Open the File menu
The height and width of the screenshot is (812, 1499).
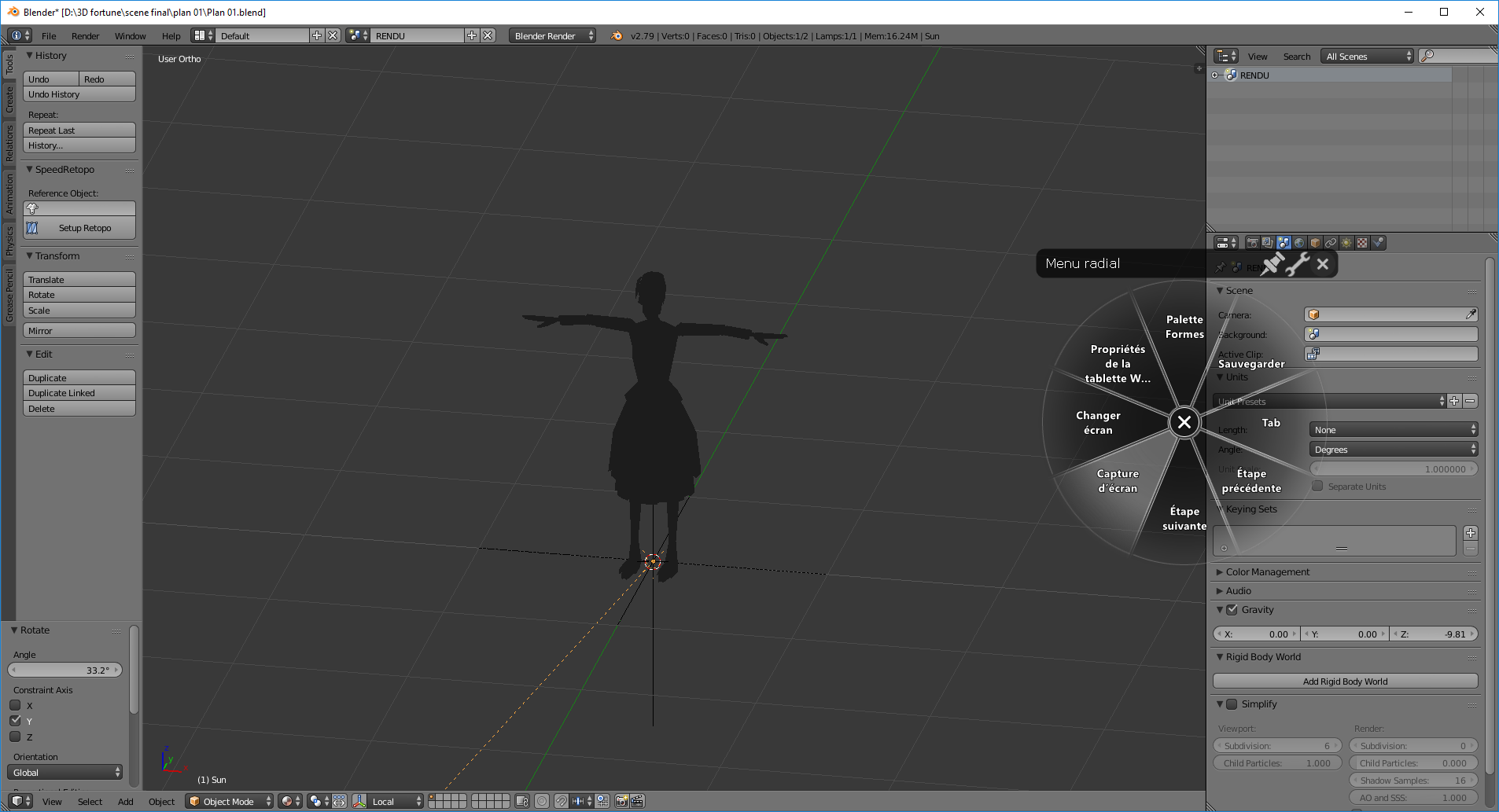click(x=49, y=35)
